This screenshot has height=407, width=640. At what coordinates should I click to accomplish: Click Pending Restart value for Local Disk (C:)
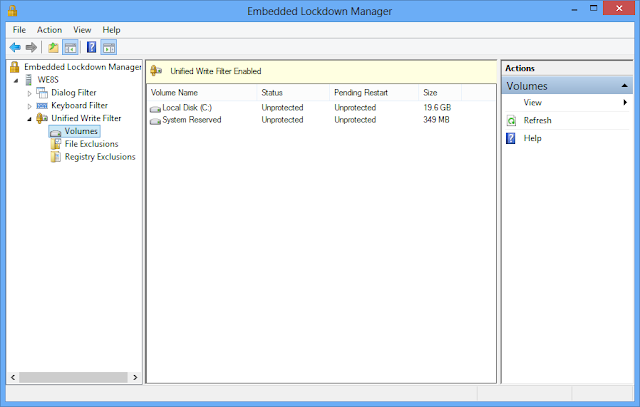point(355,107)
